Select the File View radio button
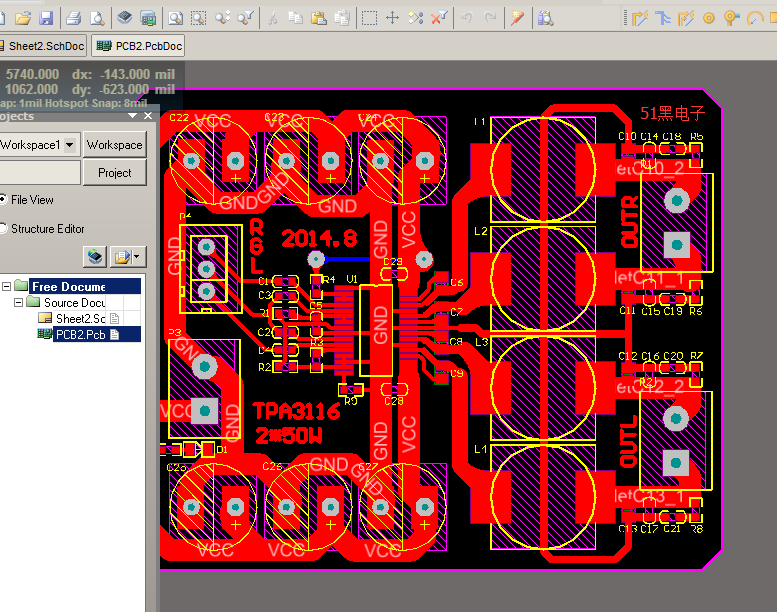Viewport: 777px width, 612px height. tap(3, 200)
